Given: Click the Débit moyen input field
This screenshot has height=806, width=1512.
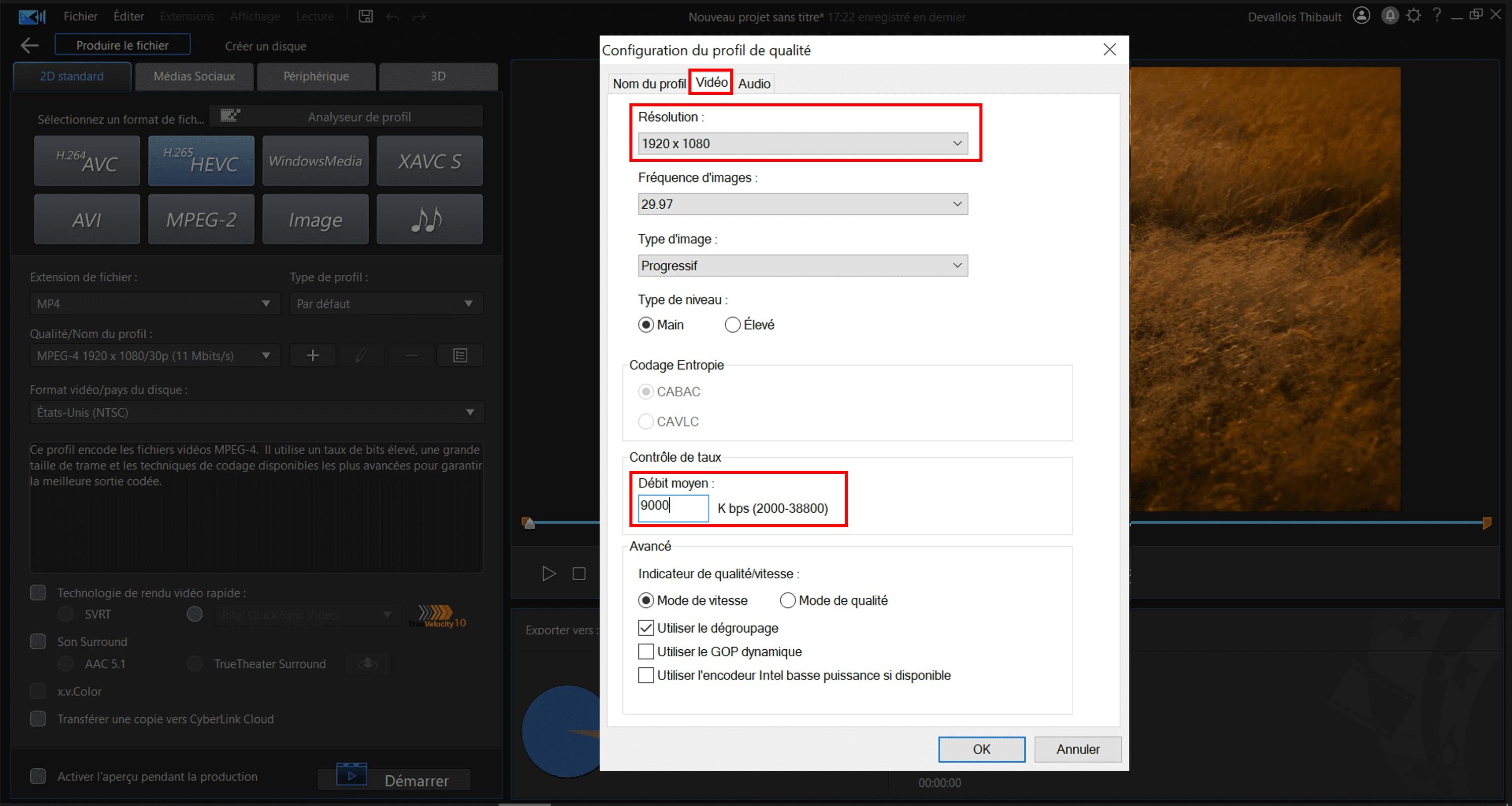Looking at the screenshot, I should pyautogui.click(x=673, y=508).
